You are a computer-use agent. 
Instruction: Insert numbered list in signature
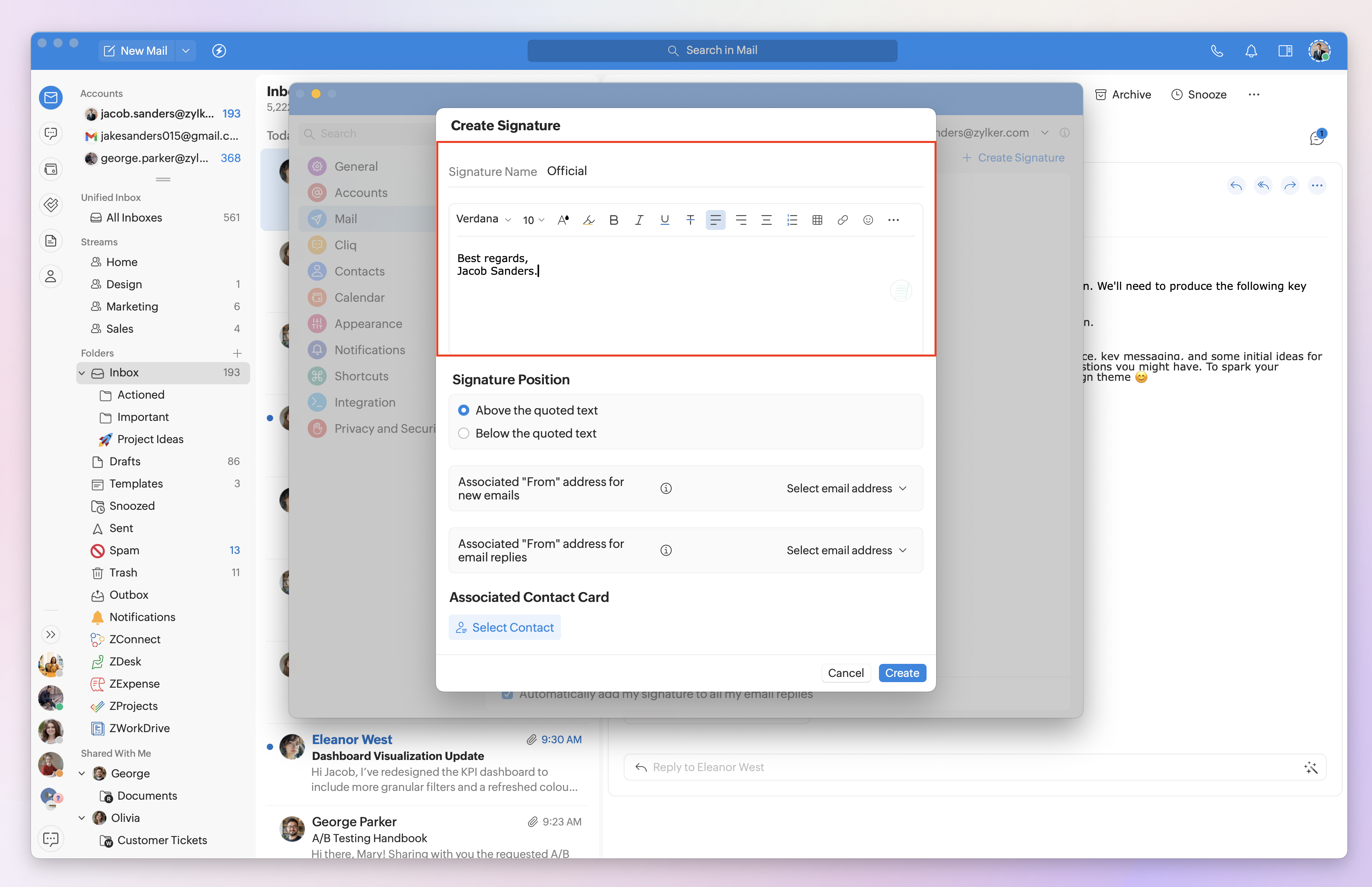pyautogui.click(x=792, y=220)
